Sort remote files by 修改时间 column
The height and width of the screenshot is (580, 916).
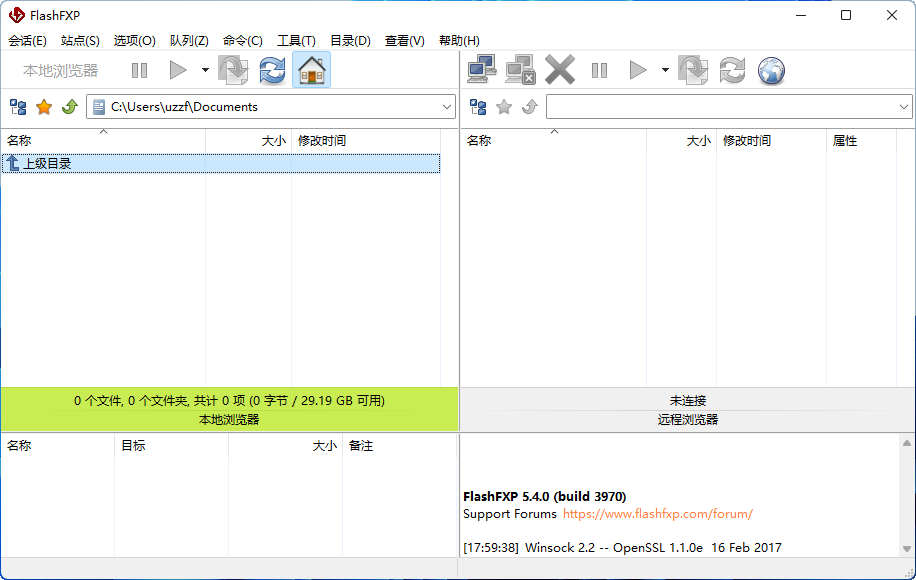[771, 141]
